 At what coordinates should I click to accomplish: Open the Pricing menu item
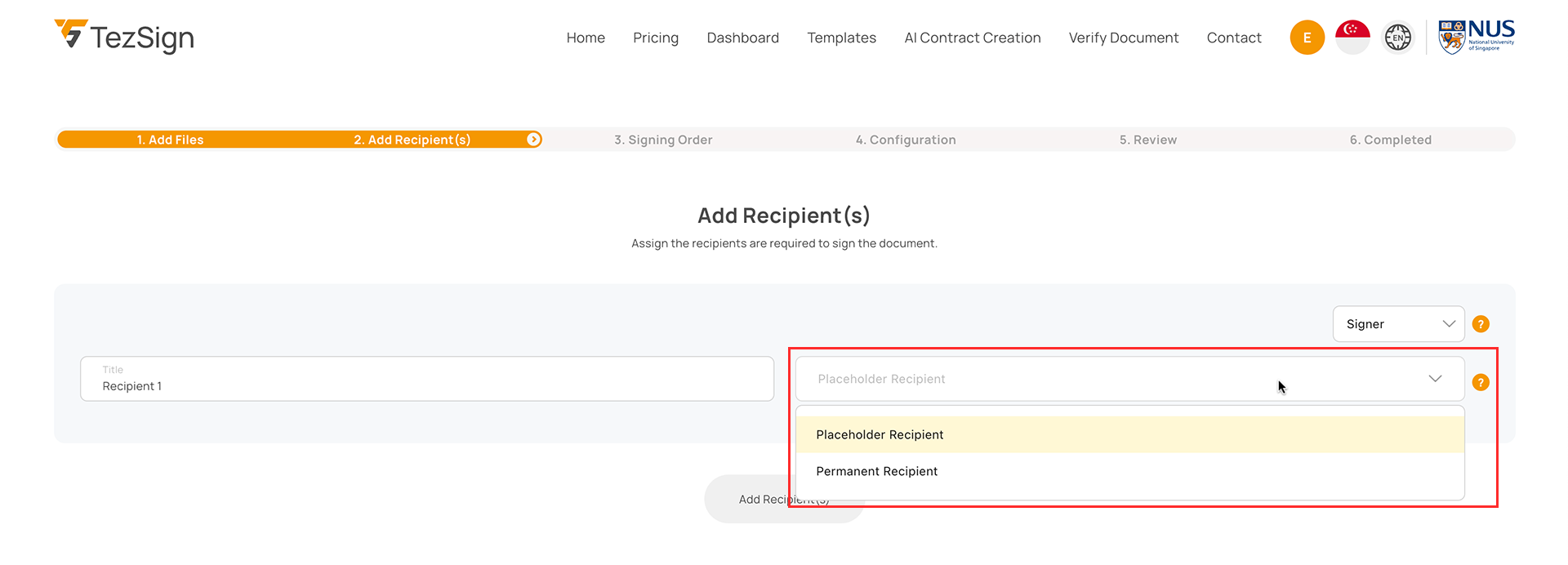[655, 38]
